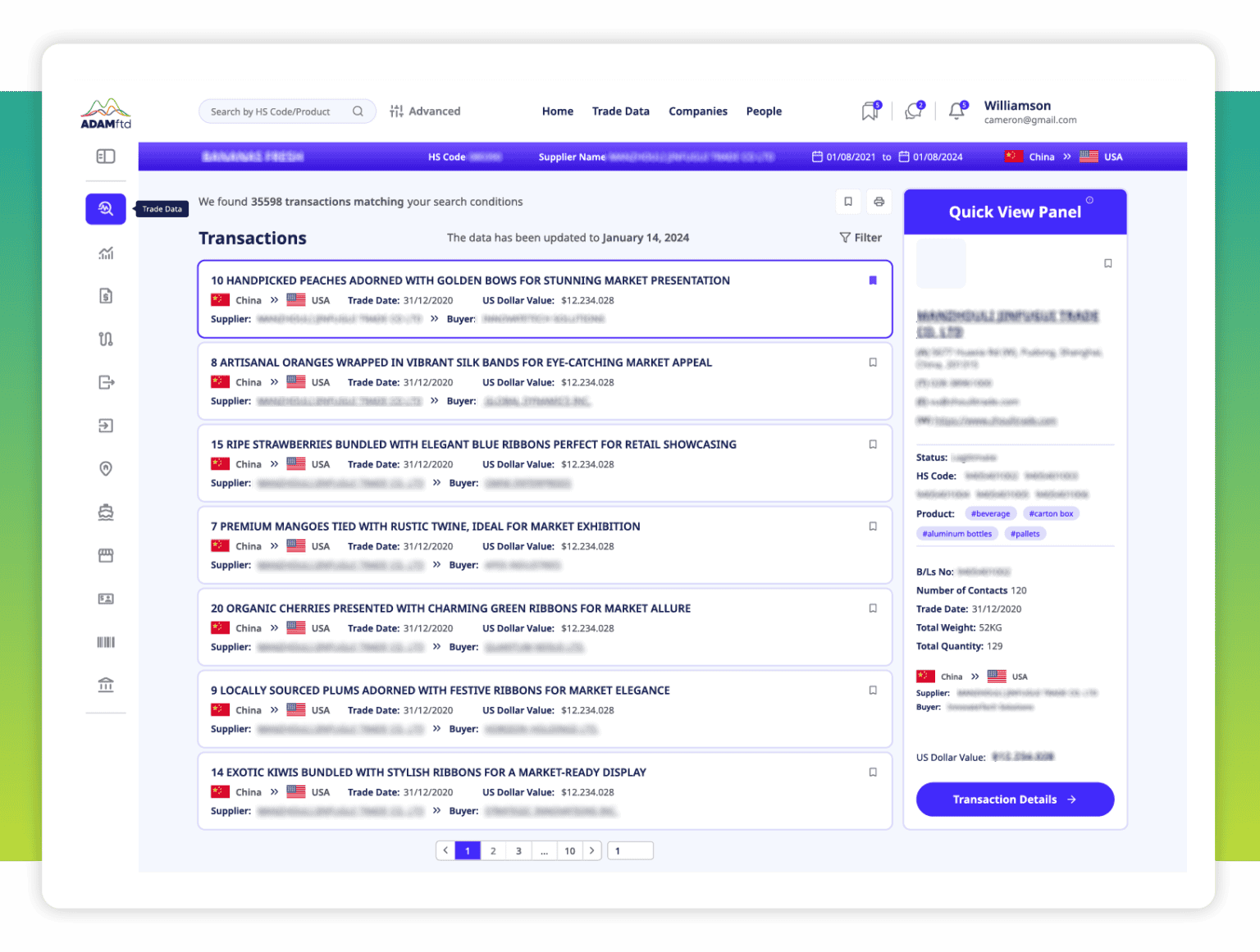Click the #aluminum bottles tag
Viewport: 1260px width, 952px height.
956,534
